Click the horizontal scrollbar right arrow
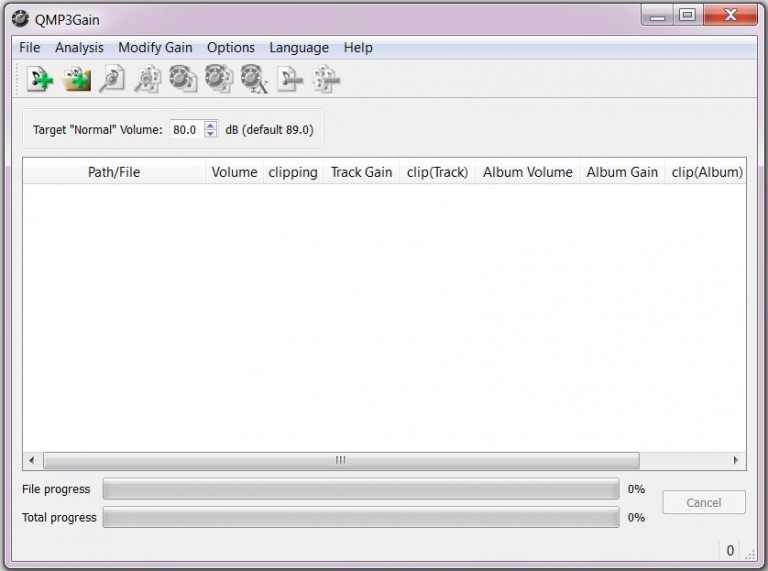Image resolution: width=768 pixels, height=571 pixels. (736, 460)
